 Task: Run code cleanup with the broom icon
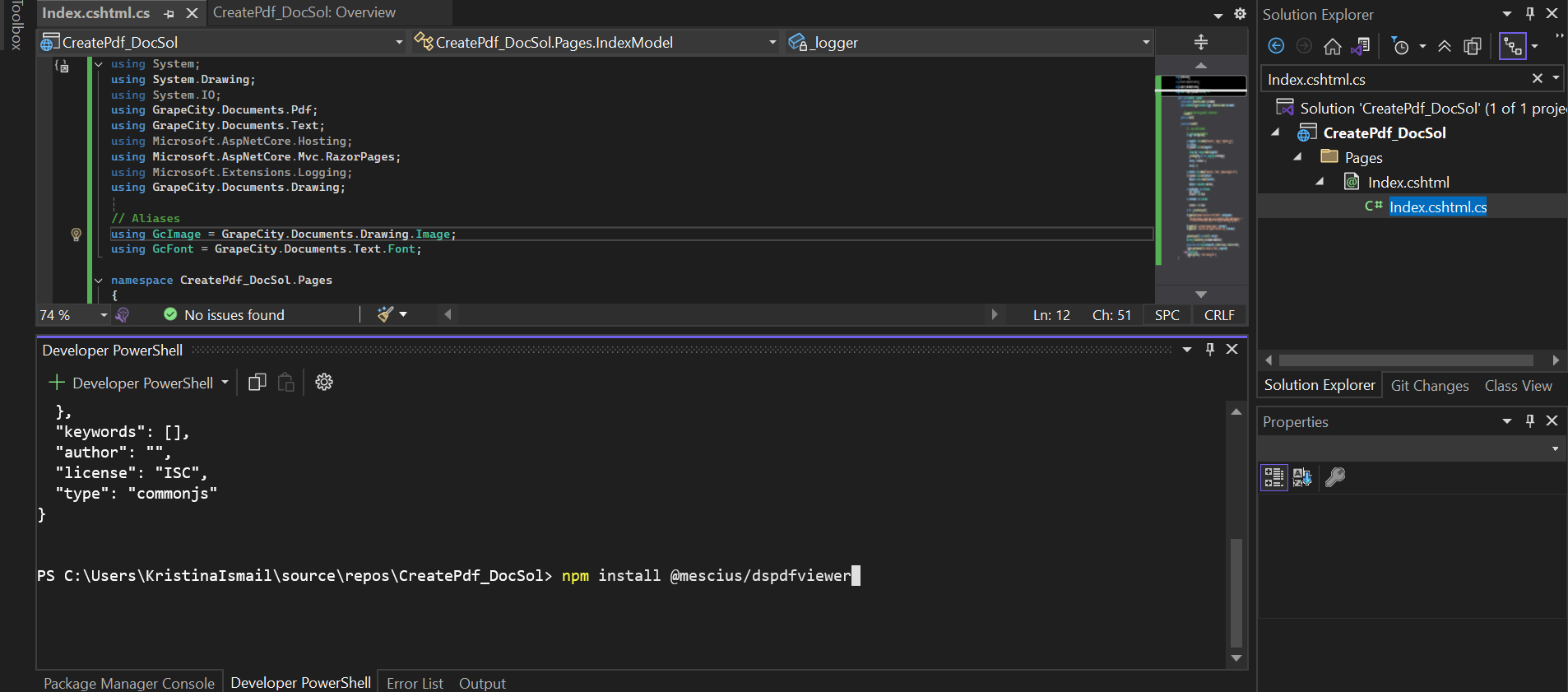tap(384, 314)
